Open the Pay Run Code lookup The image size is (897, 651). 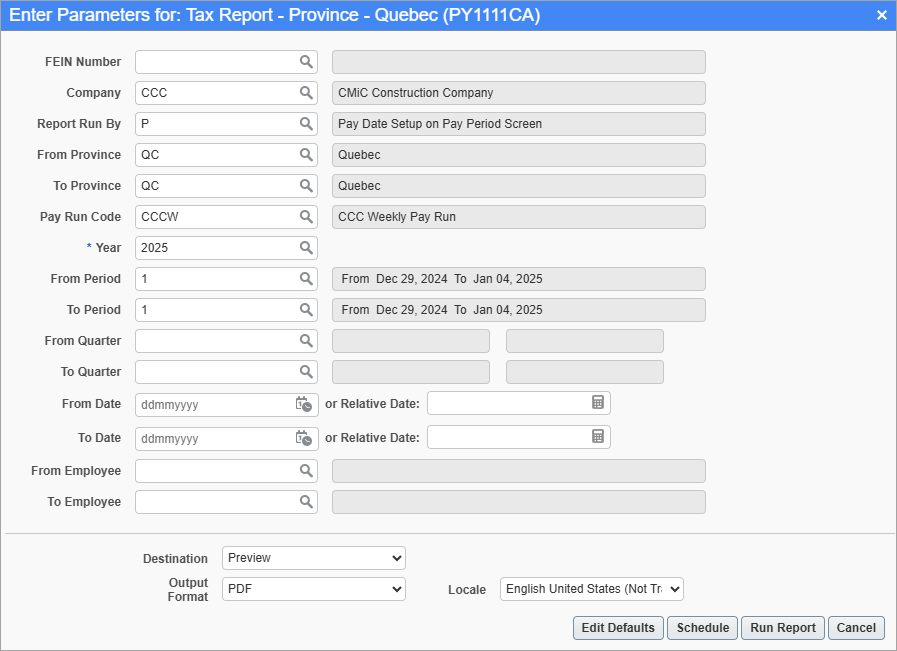coord(307,216)
